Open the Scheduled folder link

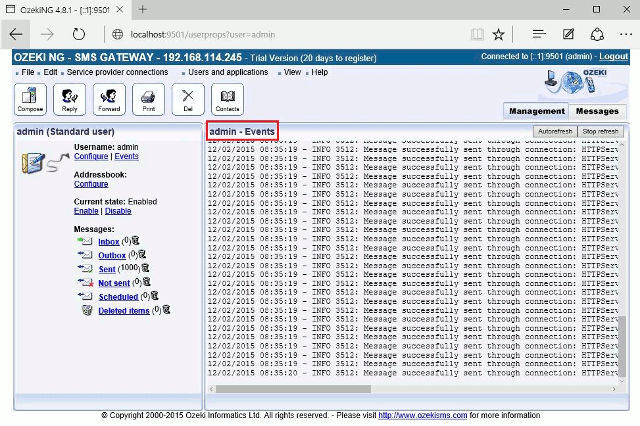pos(118,297)
